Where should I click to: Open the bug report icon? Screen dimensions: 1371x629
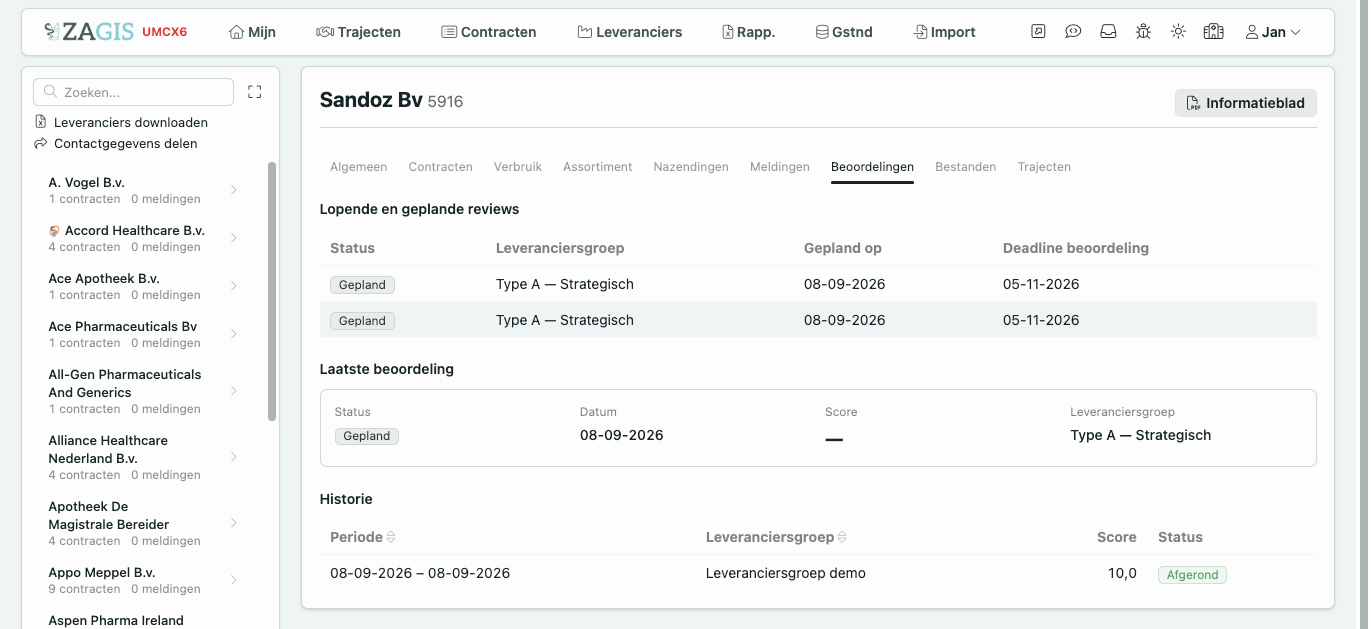point(1143,32)
